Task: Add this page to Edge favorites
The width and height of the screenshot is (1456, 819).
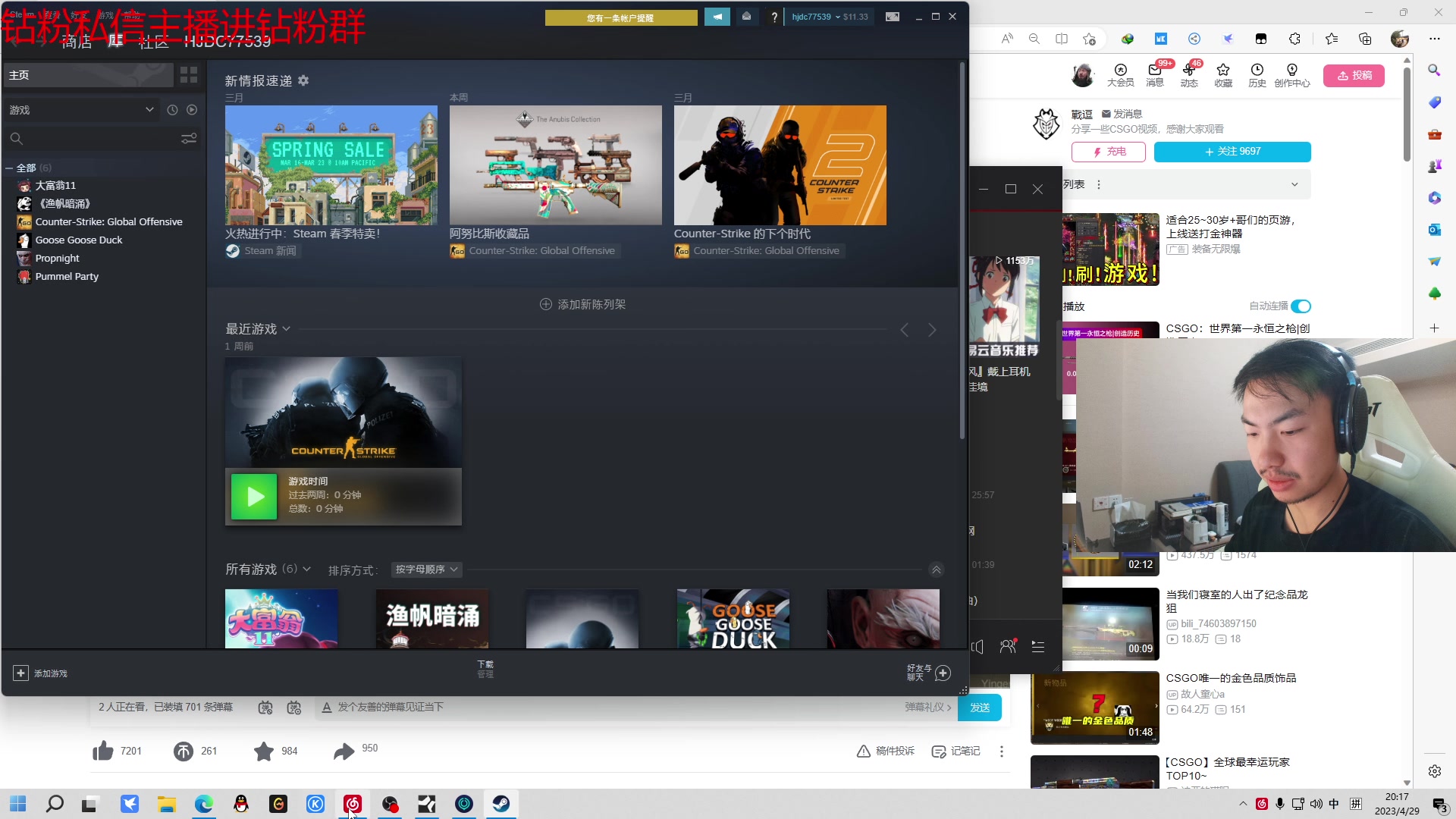Action: coord(1089,39)
